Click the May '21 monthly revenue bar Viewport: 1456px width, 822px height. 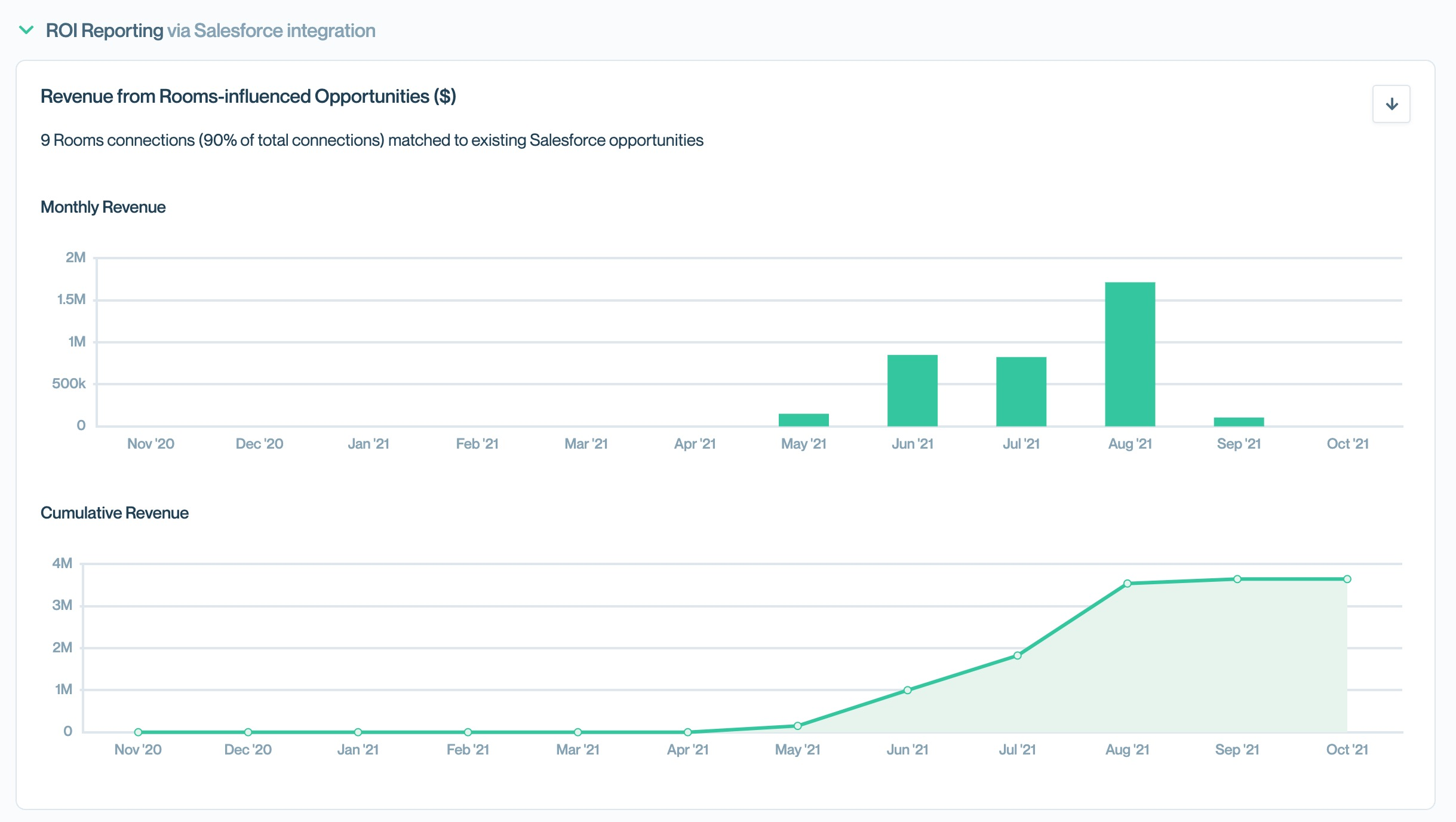(x=803, y=419)
